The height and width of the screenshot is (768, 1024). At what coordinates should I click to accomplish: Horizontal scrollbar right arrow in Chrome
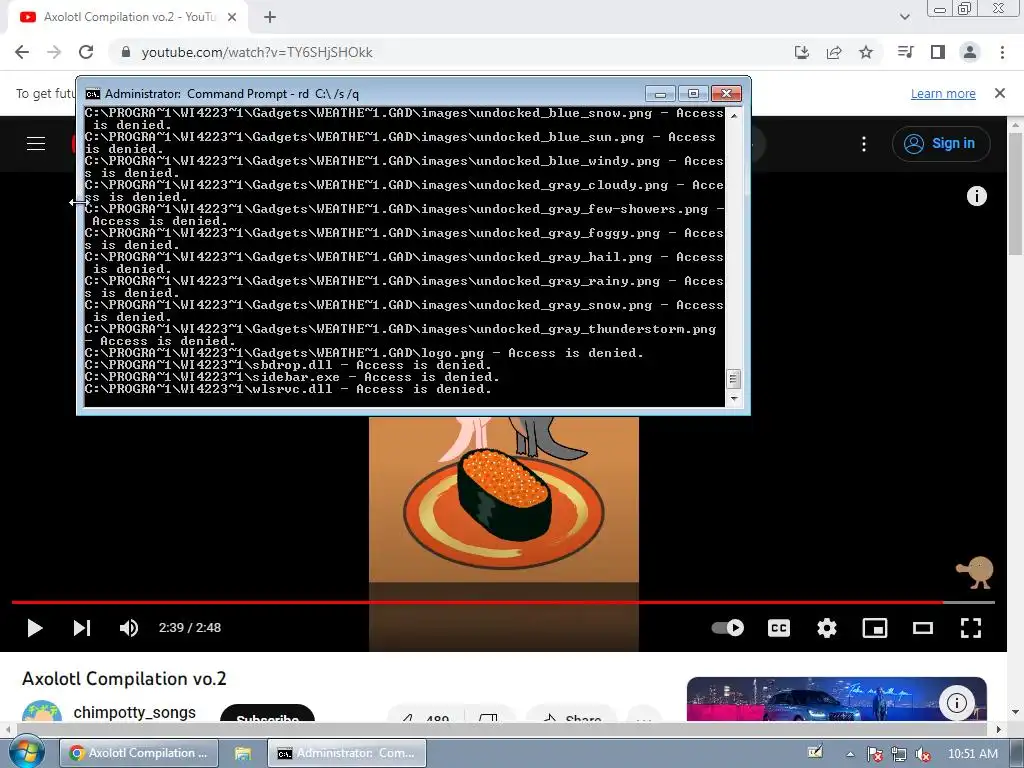(x=999, y=729)
